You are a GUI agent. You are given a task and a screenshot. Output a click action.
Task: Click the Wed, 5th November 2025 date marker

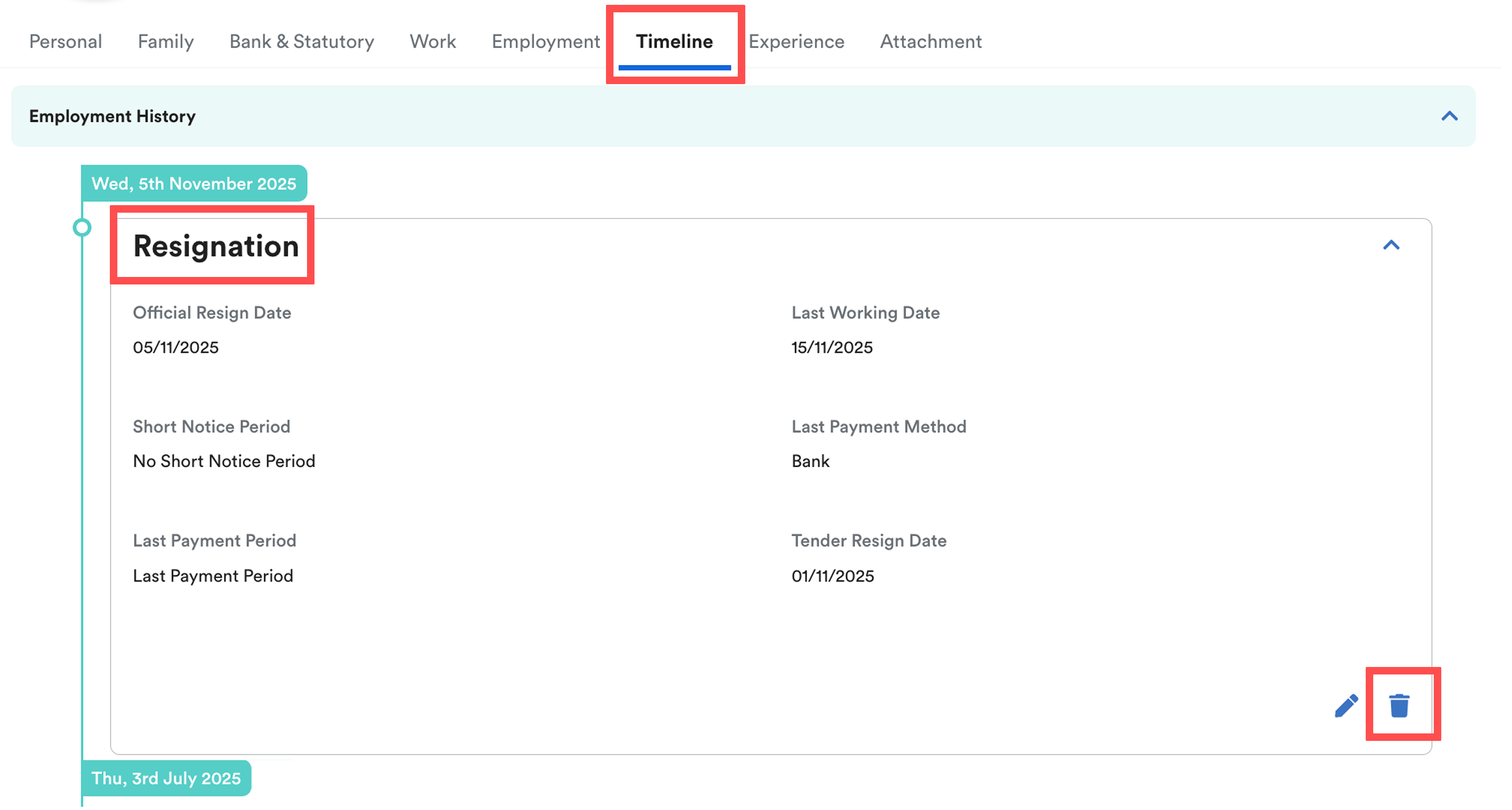[194, 184]
